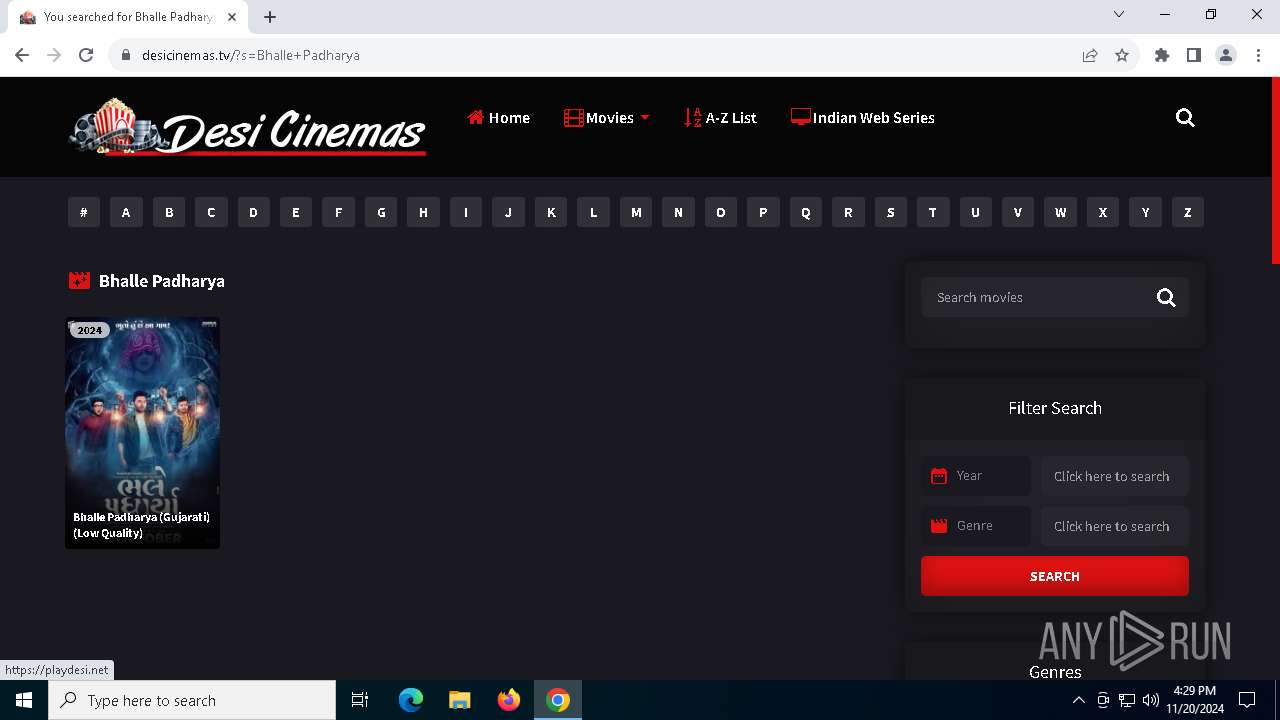Open Windows Start menu
The height and width of the screenshot is (720, 1280).
click(x=24, y=700)
